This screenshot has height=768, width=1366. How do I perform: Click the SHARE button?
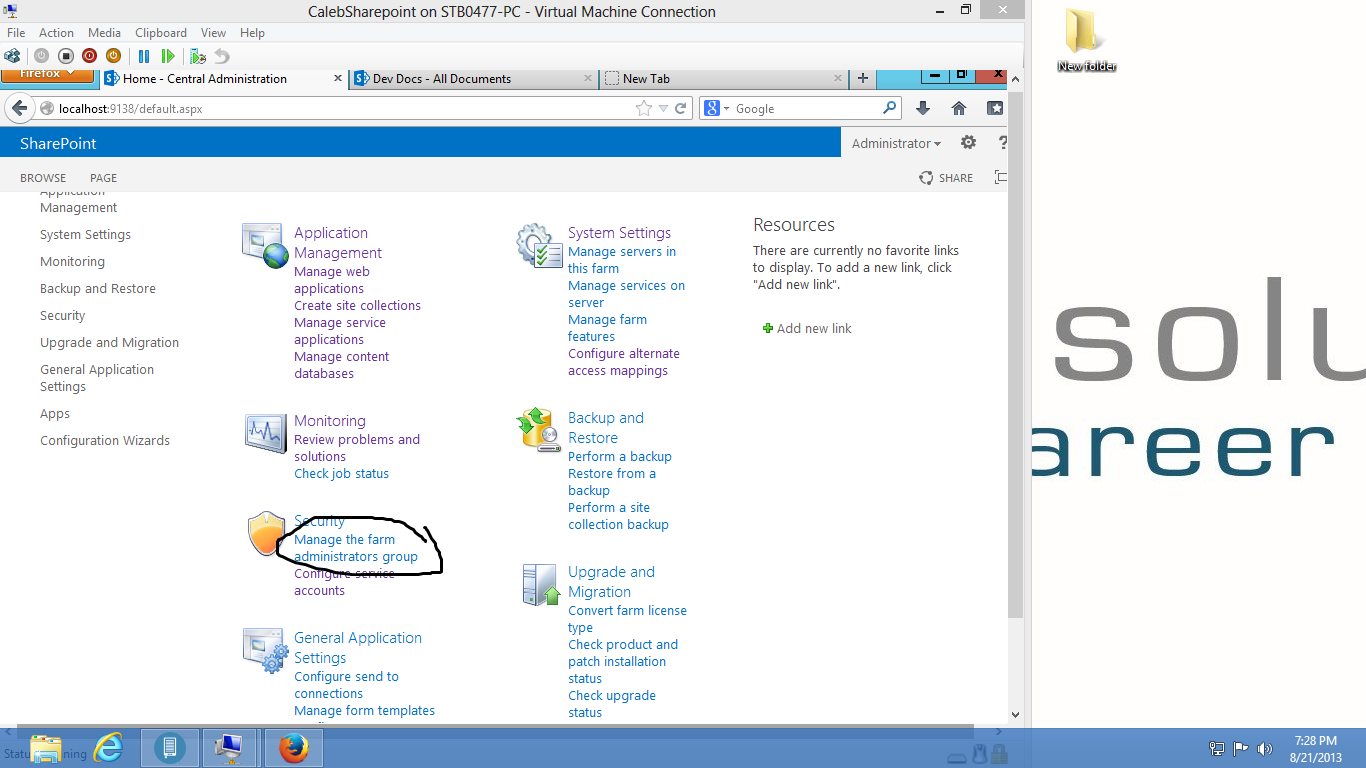click(x=946, y=178)
